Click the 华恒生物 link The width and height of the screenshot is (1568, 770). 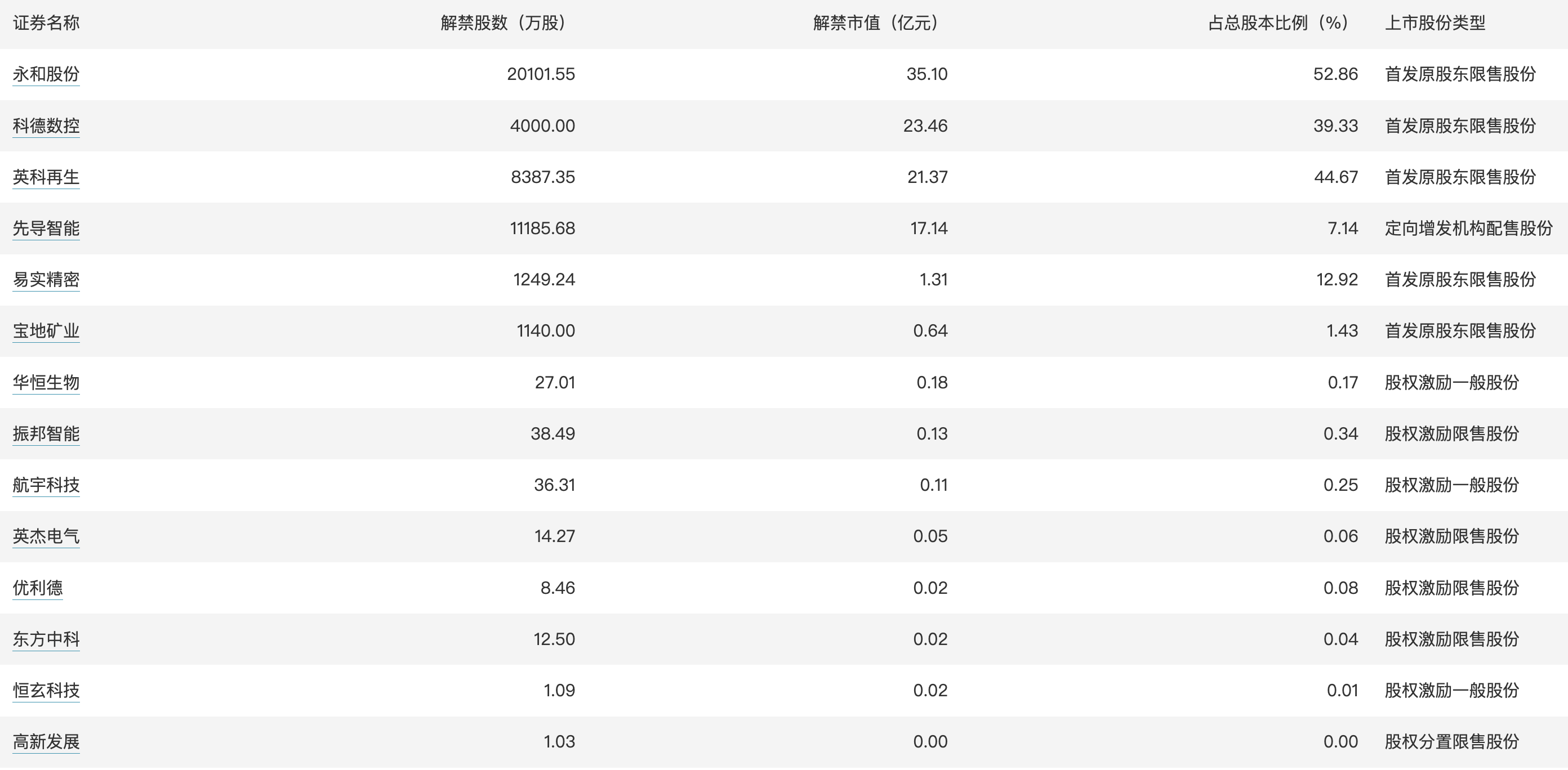click(x=46, y=383)
